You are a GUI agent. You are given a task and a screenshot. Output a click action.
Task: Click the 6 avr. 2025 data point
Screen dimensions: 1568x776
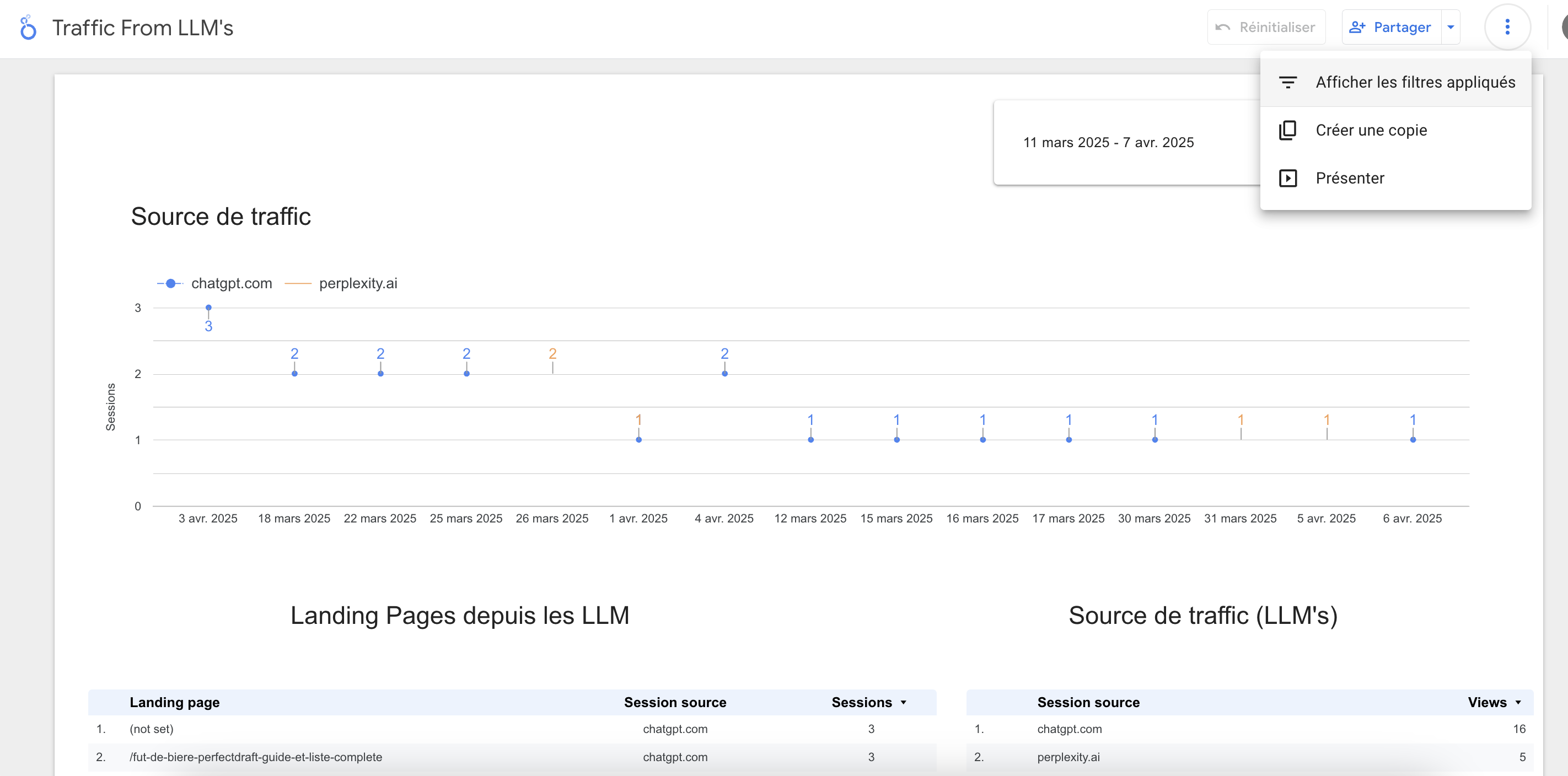pos(1413,440)
